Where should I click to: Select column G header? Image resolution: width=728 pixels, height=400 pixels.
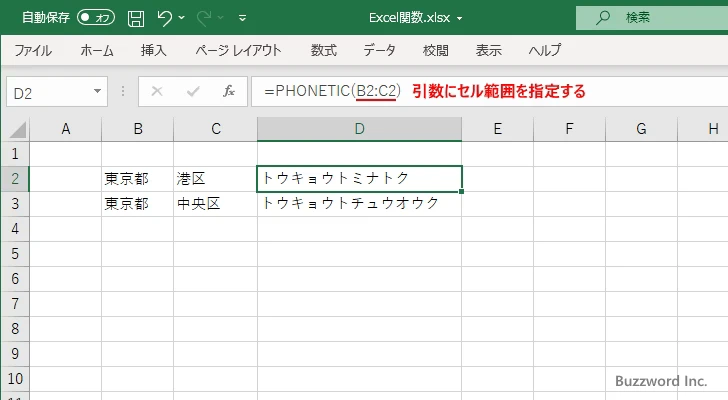[641, 129]
